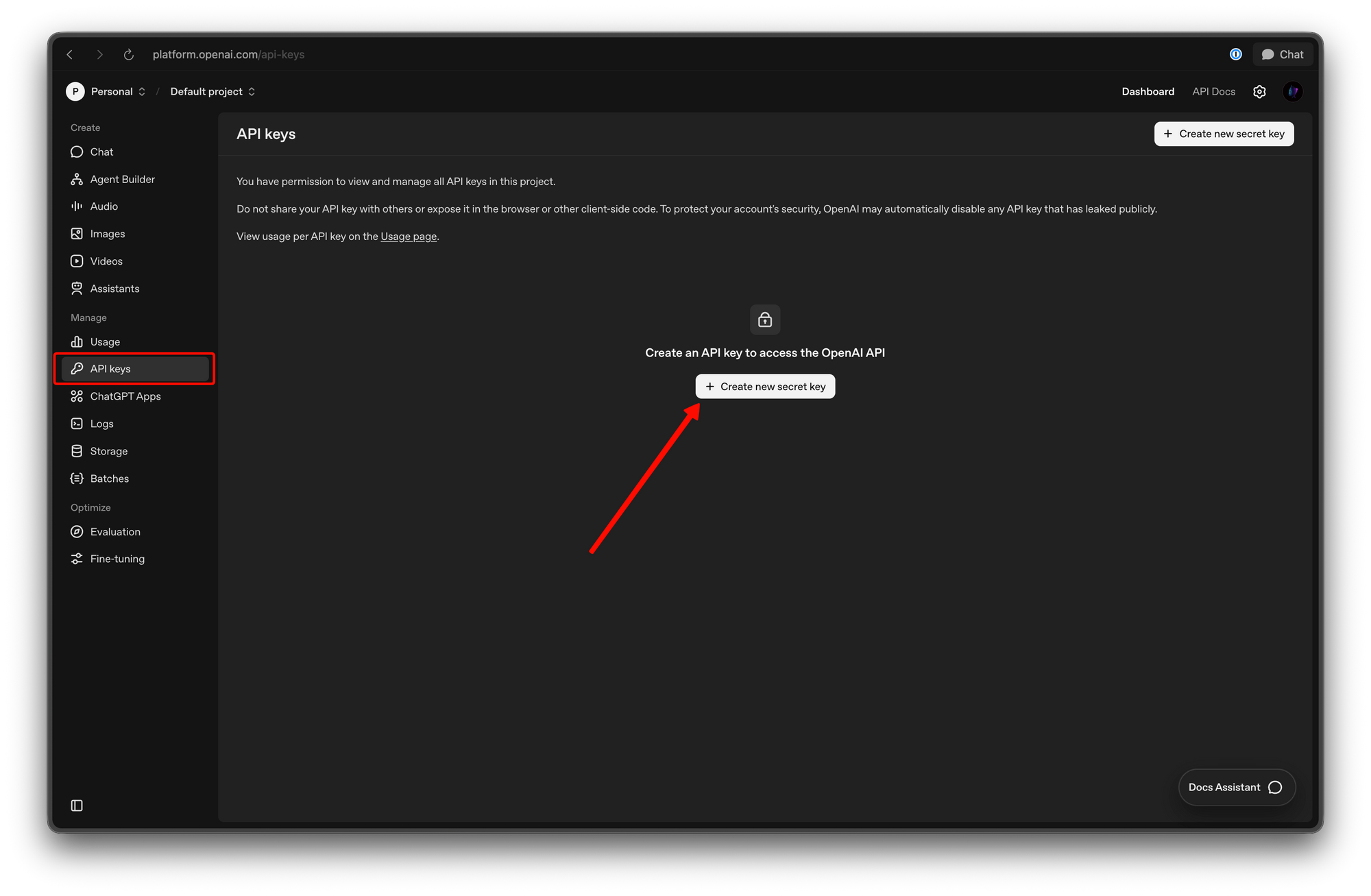Open the Docs Assistant chat button
This screenshot has height=896, width=1371.
pyautogui.click(x=1236, y=787)
